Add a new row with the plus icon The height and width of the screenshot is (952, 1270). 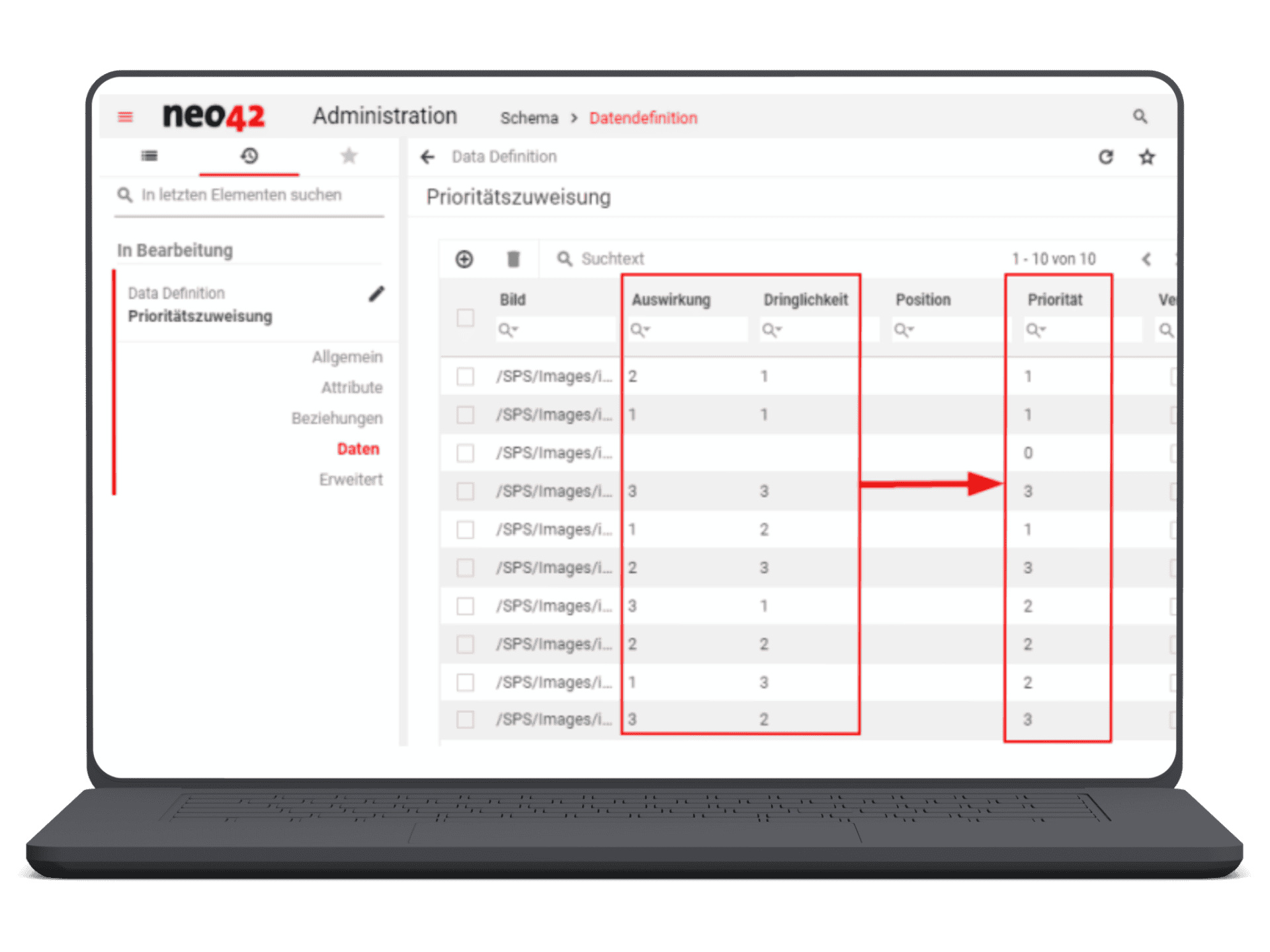464,259
